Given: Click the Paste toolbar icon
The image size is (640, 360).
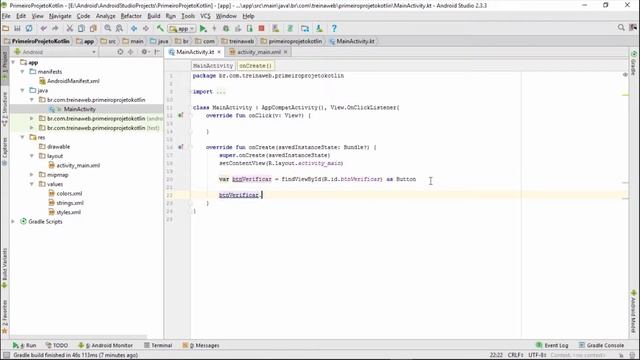Looking at the screenshot, I should pyautogui.click(x=93, y=29).
